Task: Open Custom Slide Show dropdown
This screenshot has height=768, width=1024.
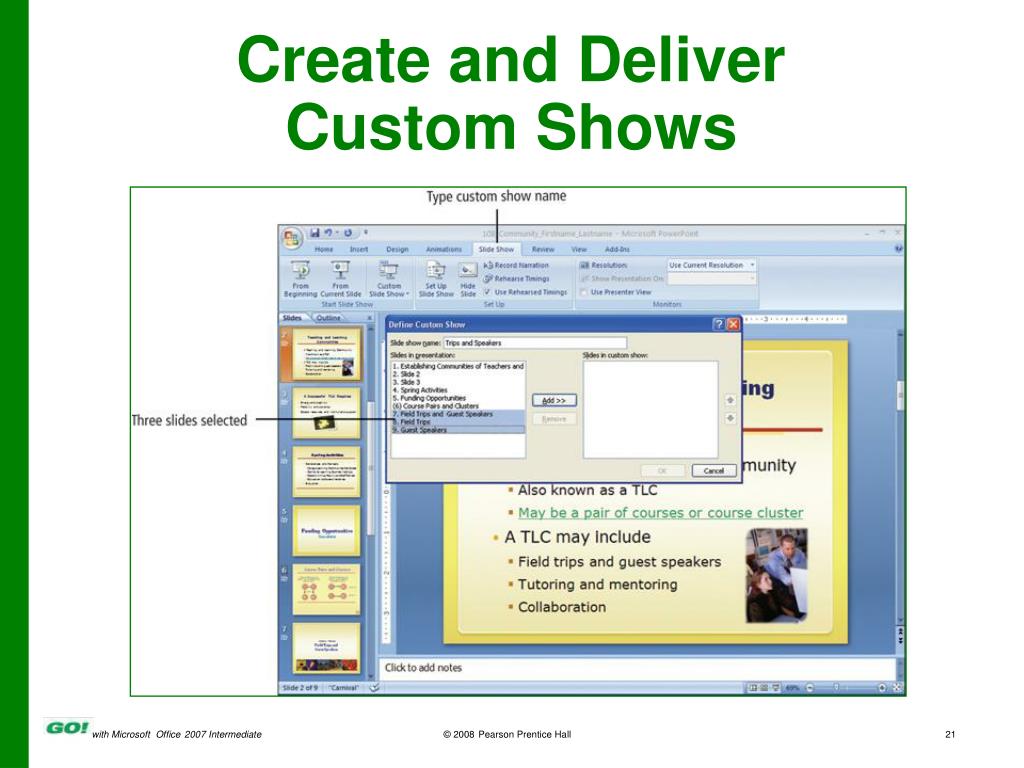Action: (x=389, y=279)
